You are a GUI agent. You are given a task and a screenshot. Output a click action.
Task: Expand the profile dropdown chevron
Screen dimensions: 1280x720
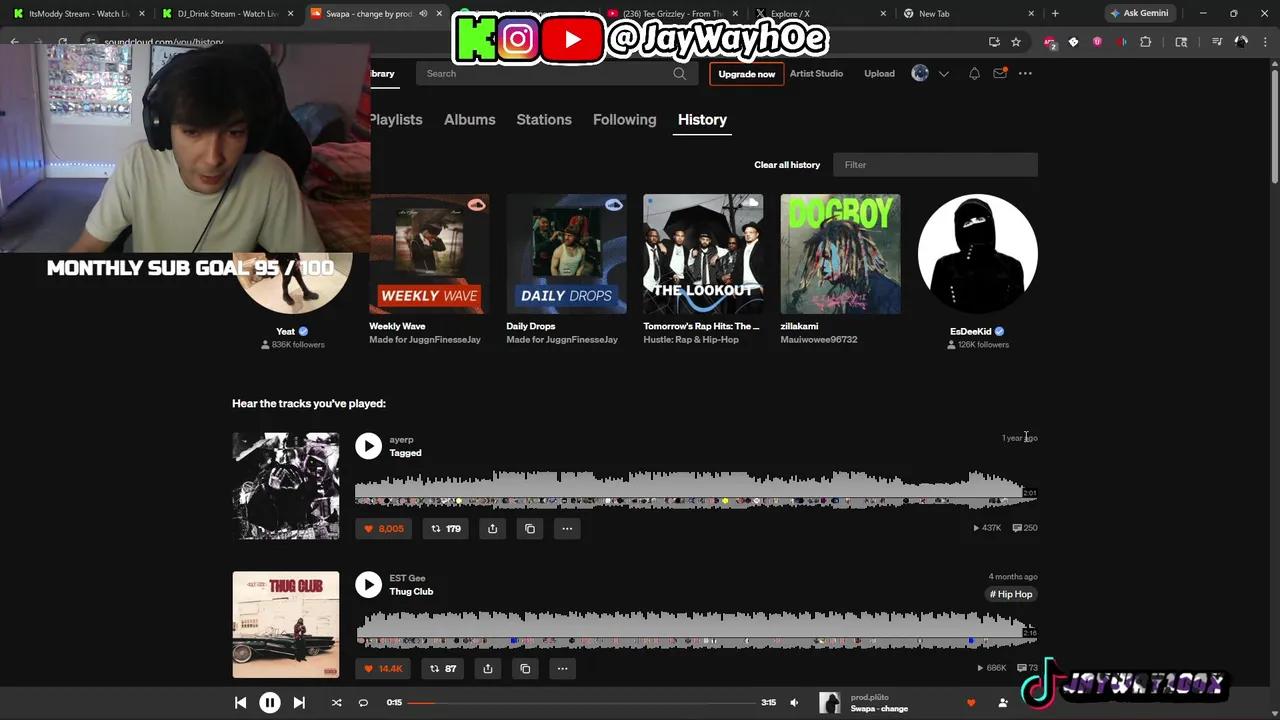pos(943,74)
